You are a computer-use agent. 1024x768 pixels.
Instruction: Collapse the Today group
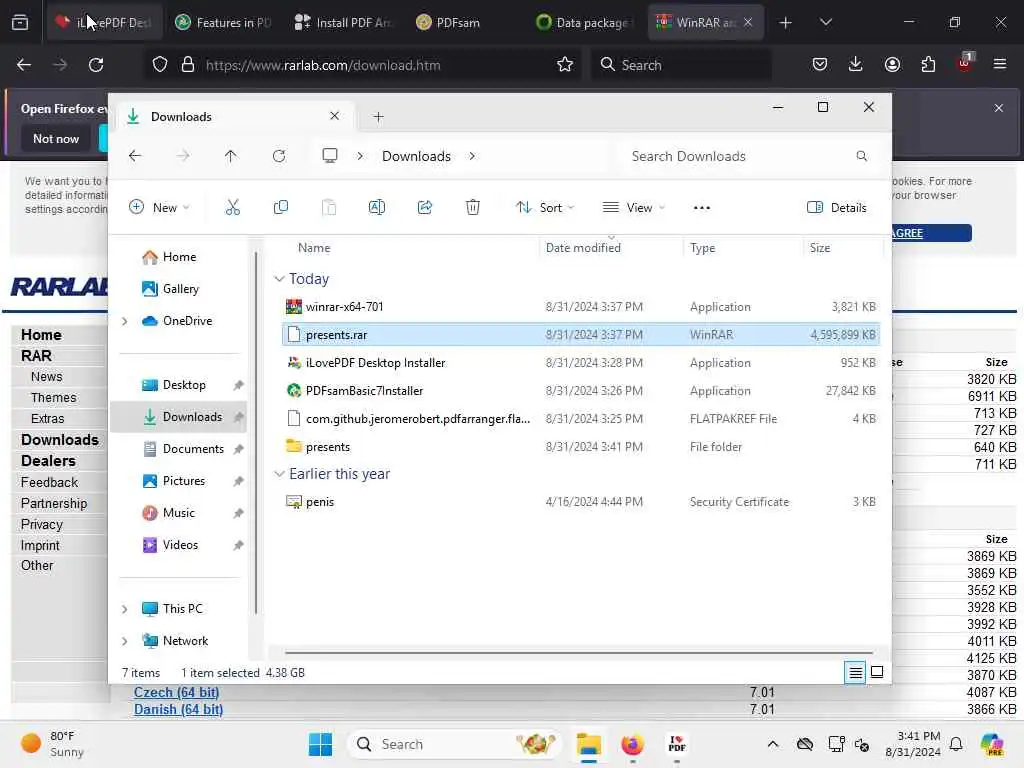click(280, 279)
